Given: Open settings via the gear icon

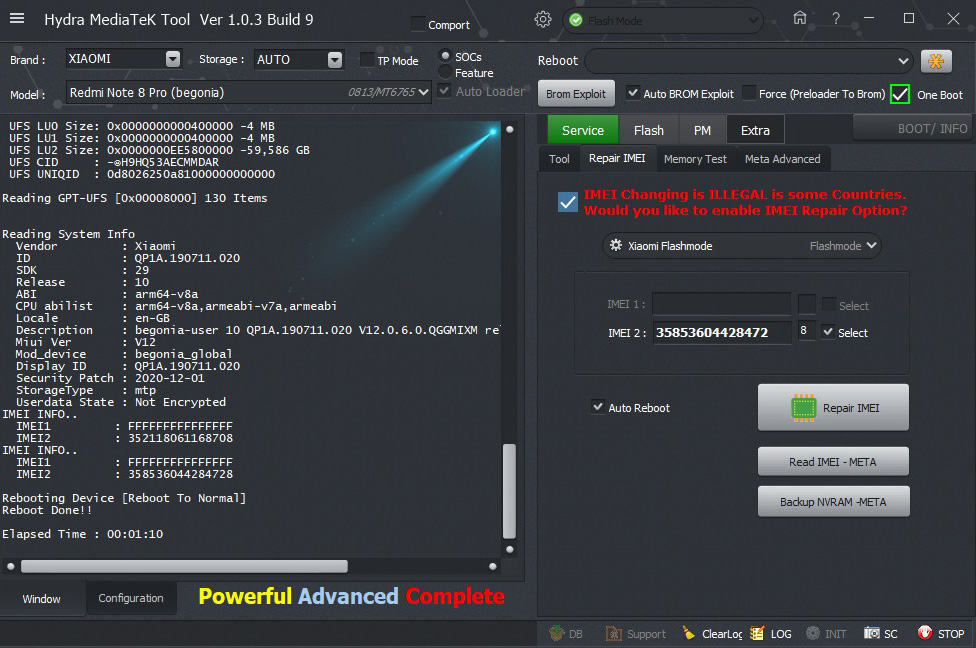Looking at the screenshot, I should pos(543,19).
